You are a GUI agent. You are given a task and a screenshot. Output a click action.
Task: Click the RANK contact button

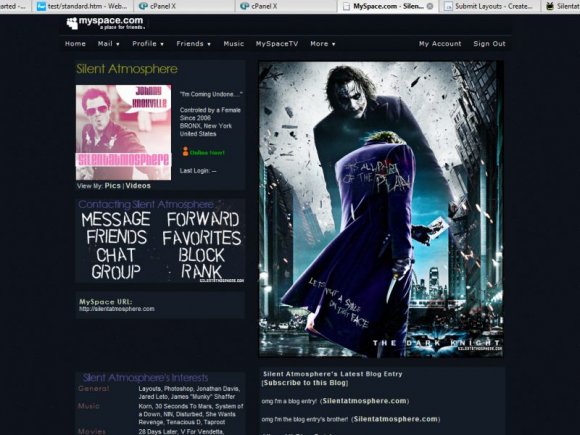(x=201, y=272)
